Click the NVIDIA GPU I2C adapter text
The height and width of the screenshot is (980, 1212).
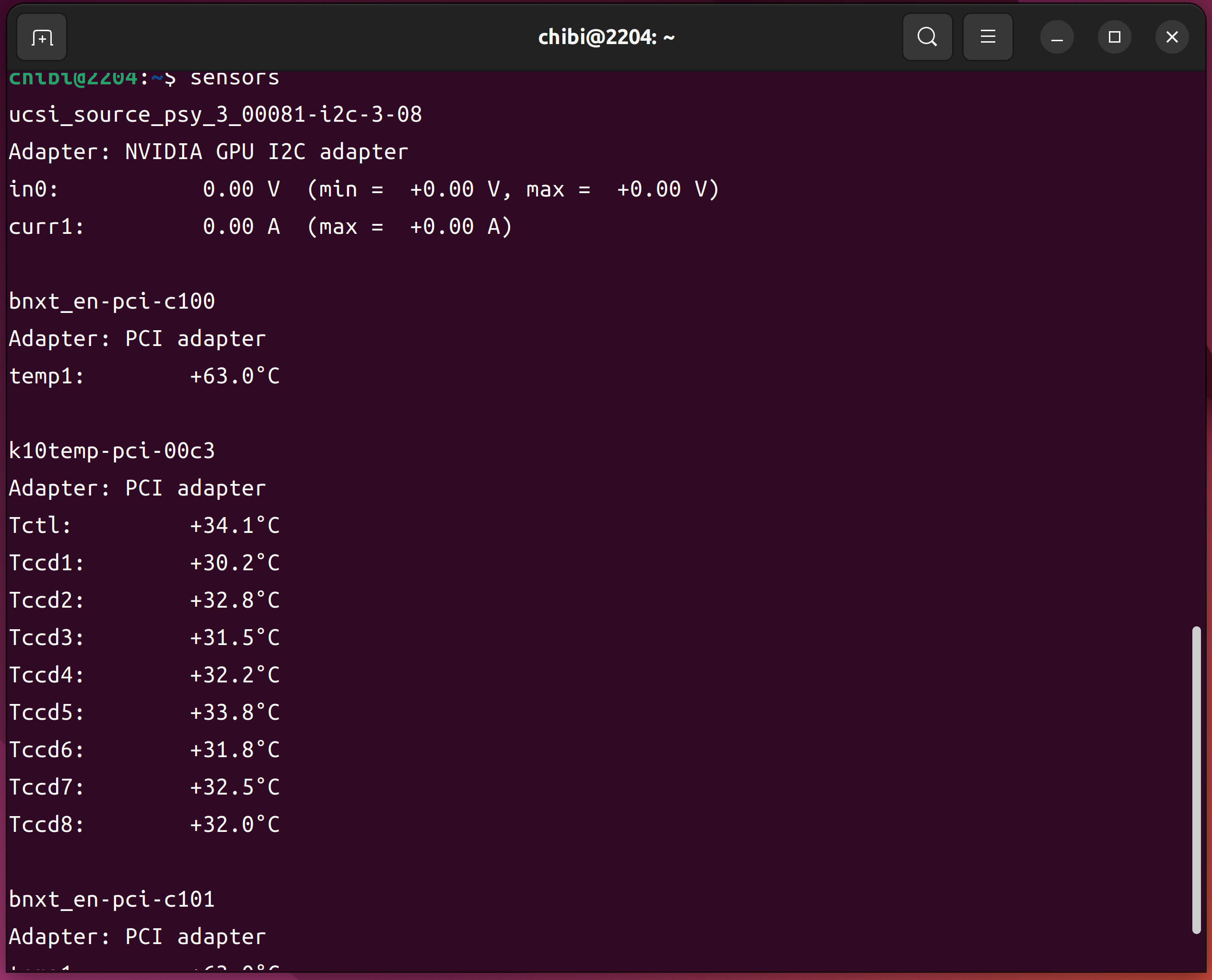pos(266,152)
